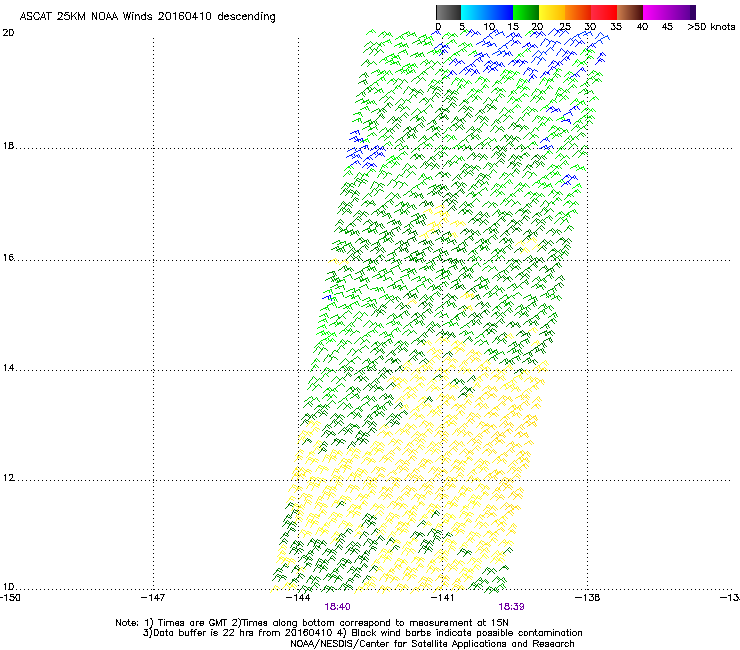Click the longitude label -150
Image resolution: width=740 pixels, height=650 pixels.
tap(10, 598)
